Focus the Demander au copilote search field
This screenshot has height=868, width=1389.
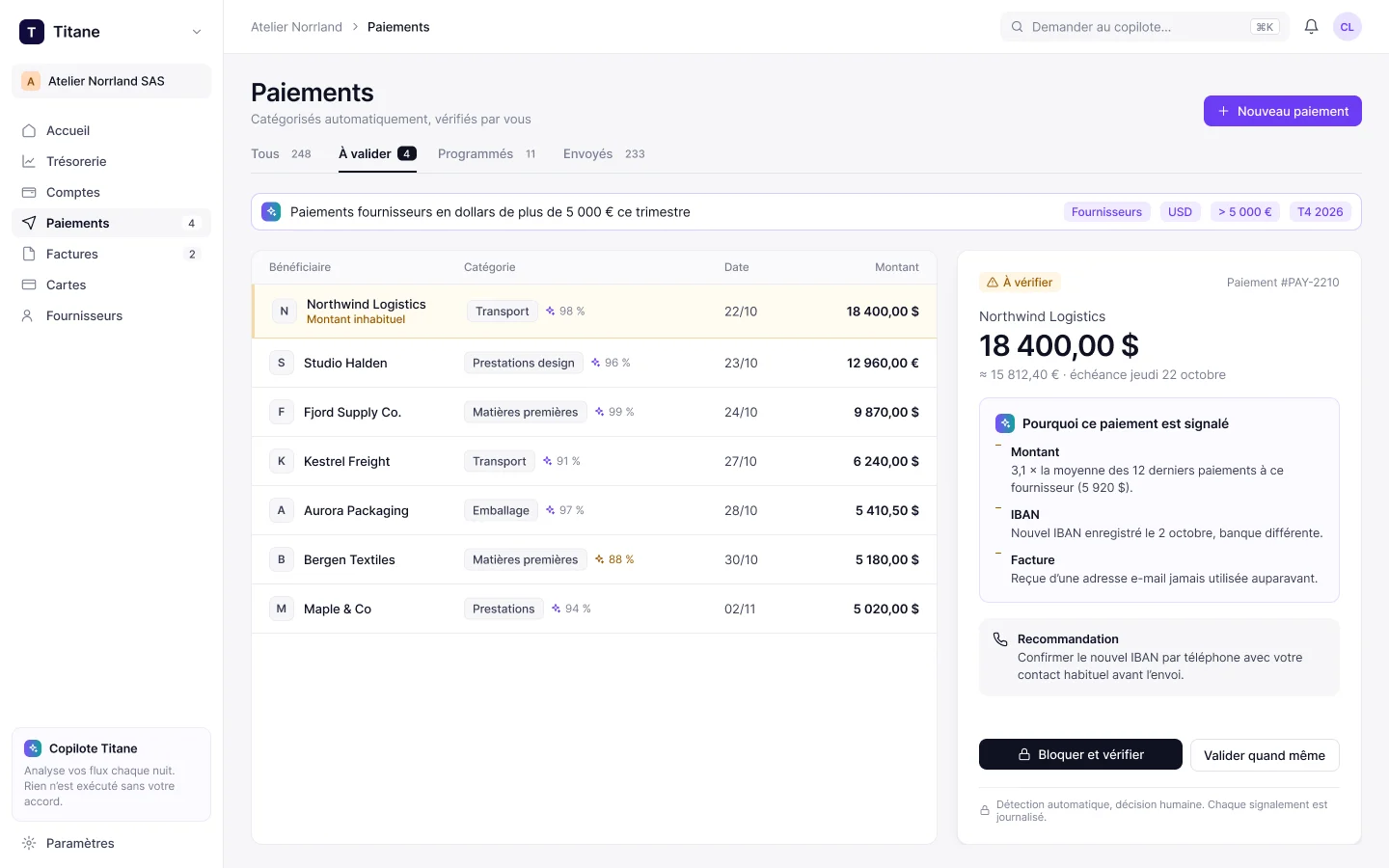pos(1145,27)
